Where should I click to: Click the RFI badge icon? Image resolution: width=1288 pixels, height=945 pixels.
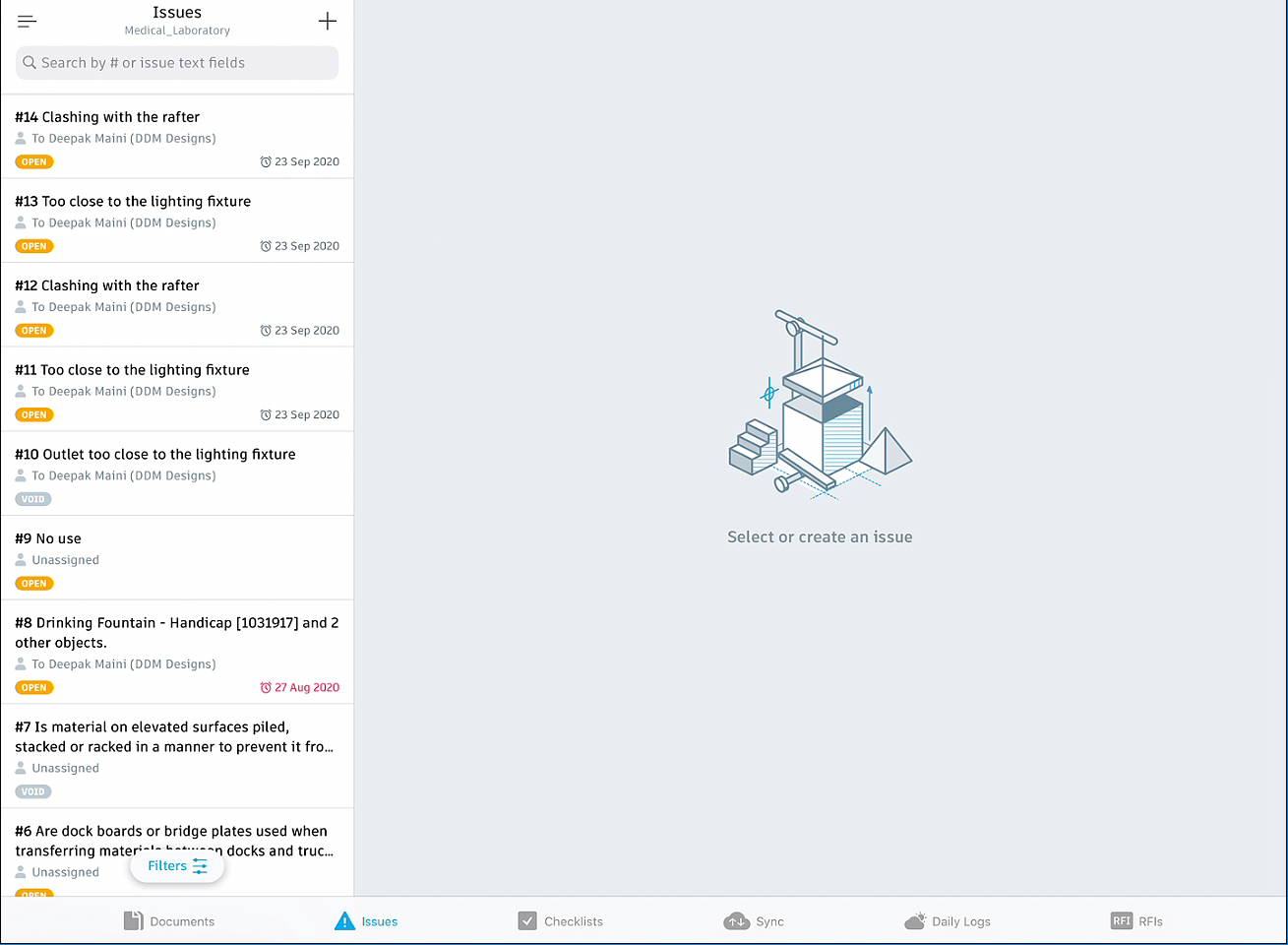click(x=1122, y=920)
